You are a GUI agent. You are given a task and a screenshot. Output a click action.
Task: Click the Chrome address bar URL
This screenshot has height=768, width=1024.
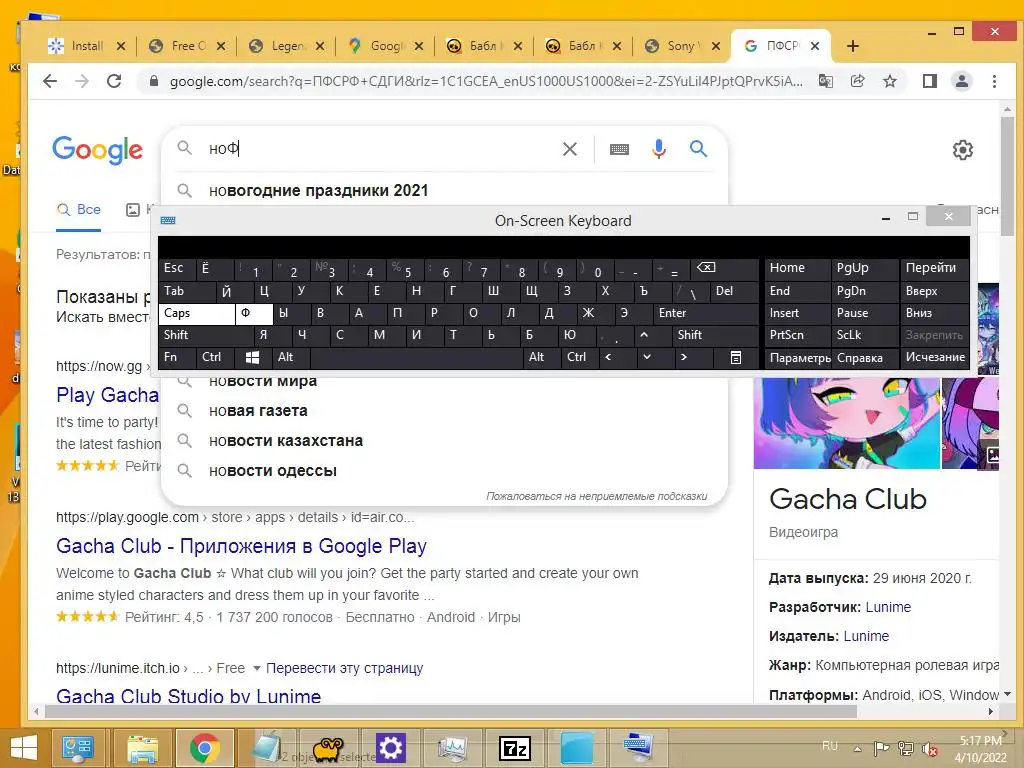486,82
